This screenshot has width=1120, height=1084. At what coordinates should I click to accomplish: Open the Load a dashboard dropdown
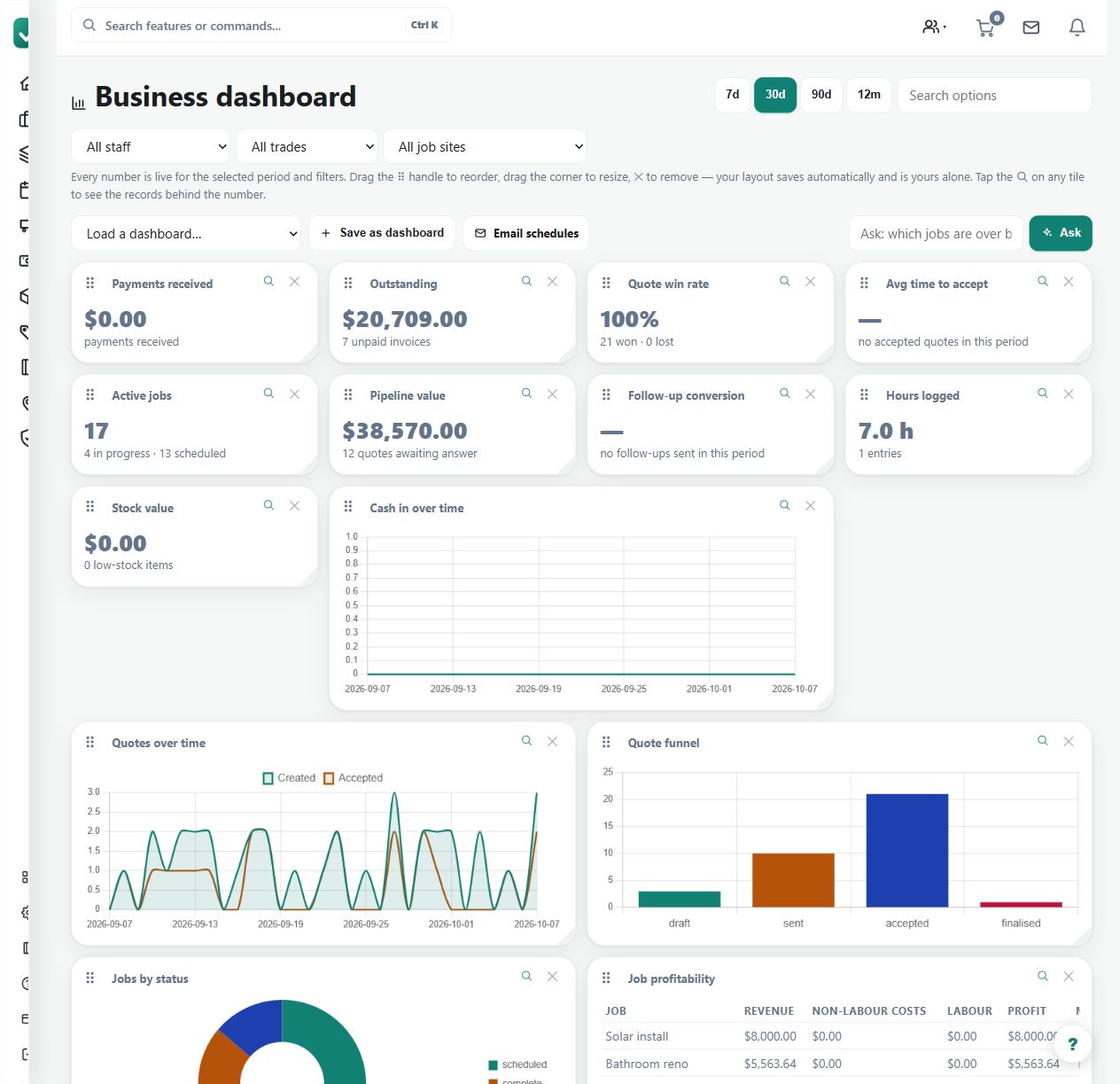click(187, 234)
